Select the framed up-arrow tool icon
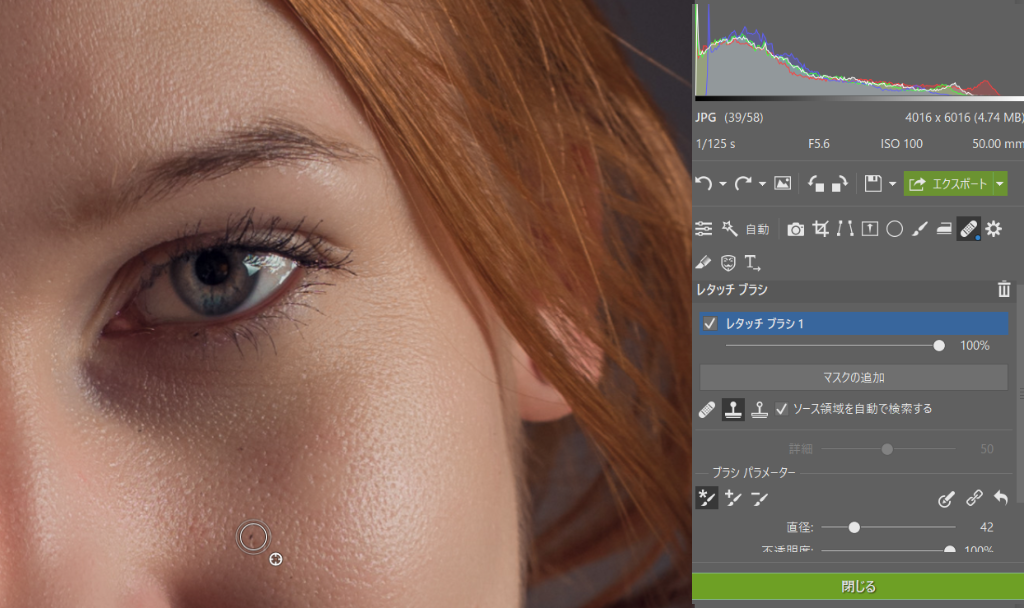Screen dimensions: 1024x608 click(870, 229)
